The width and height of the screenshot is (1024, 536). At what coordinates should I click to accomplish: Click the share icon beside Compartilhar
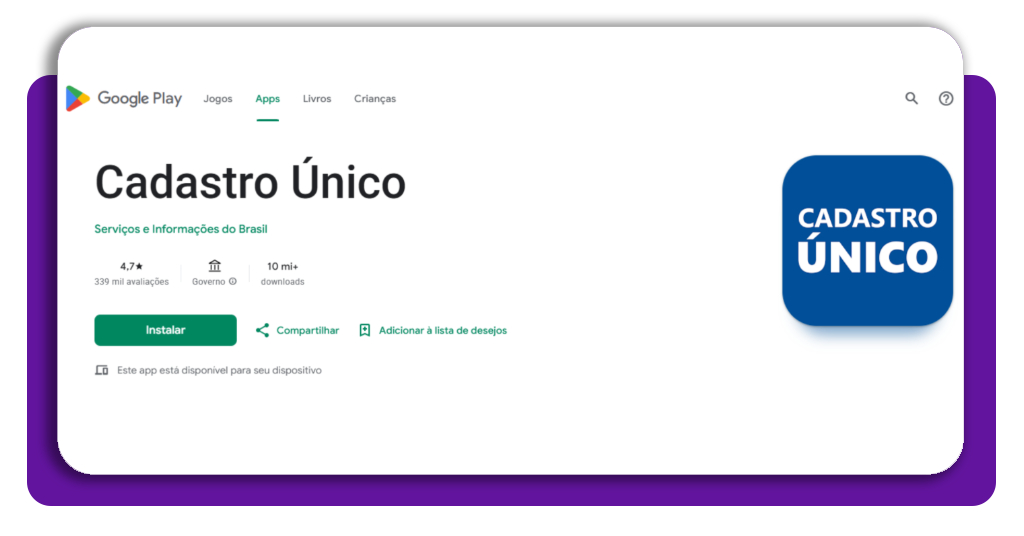(x=263, y=330)
